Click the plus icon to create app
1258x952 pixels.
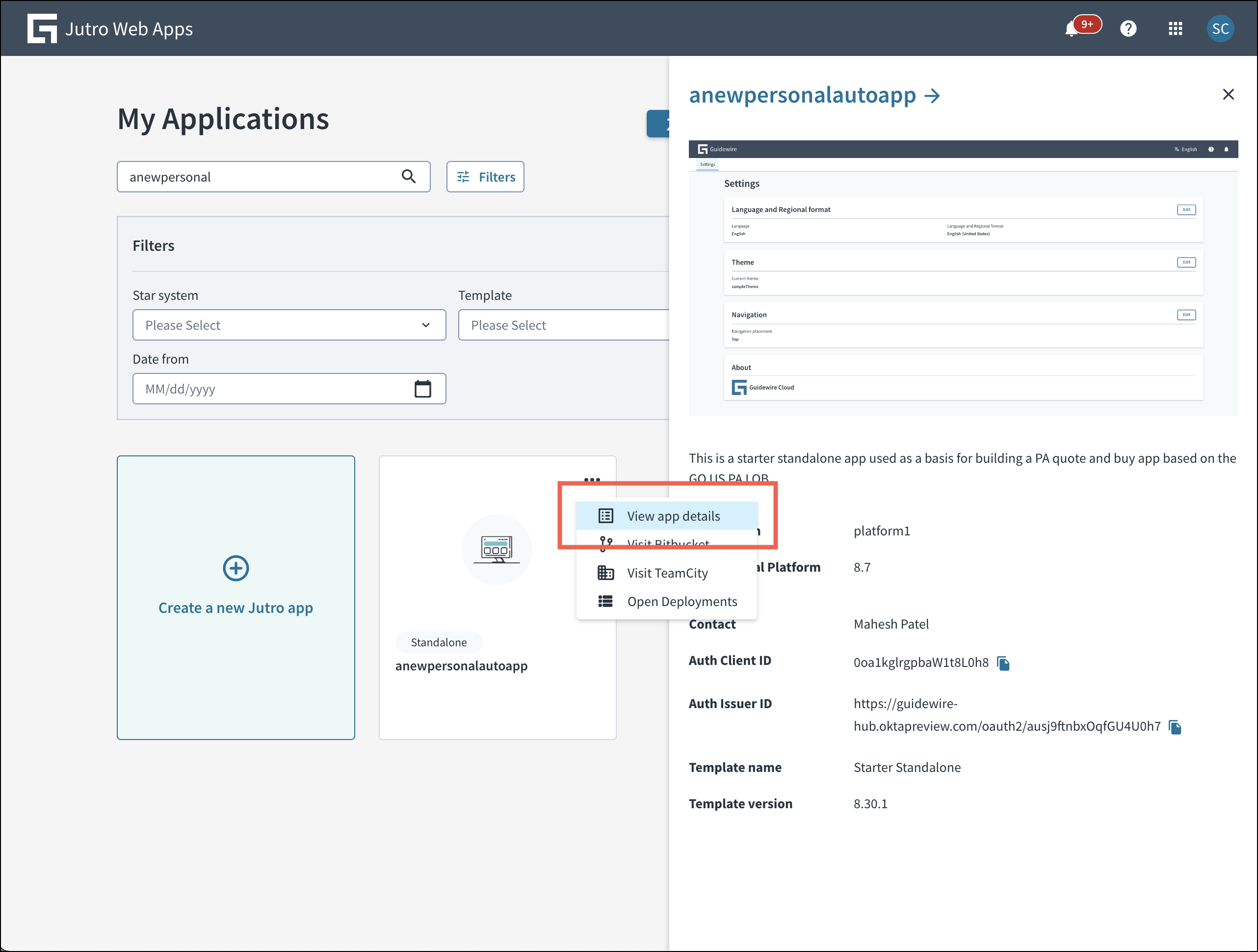[236, 568]
